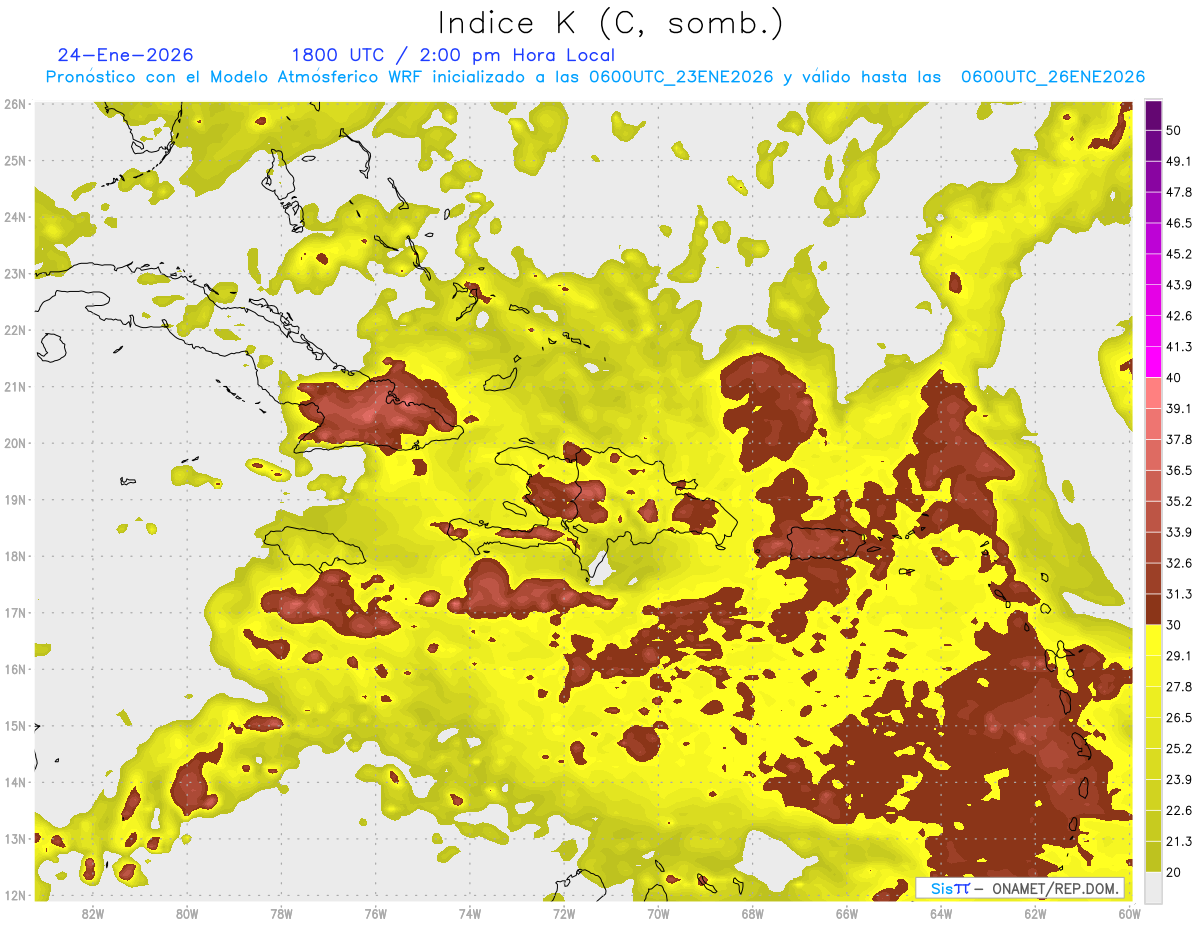Click the colorbar value "25.2"
This screenshot has width=1200, height=927.
click(1178, 749)
